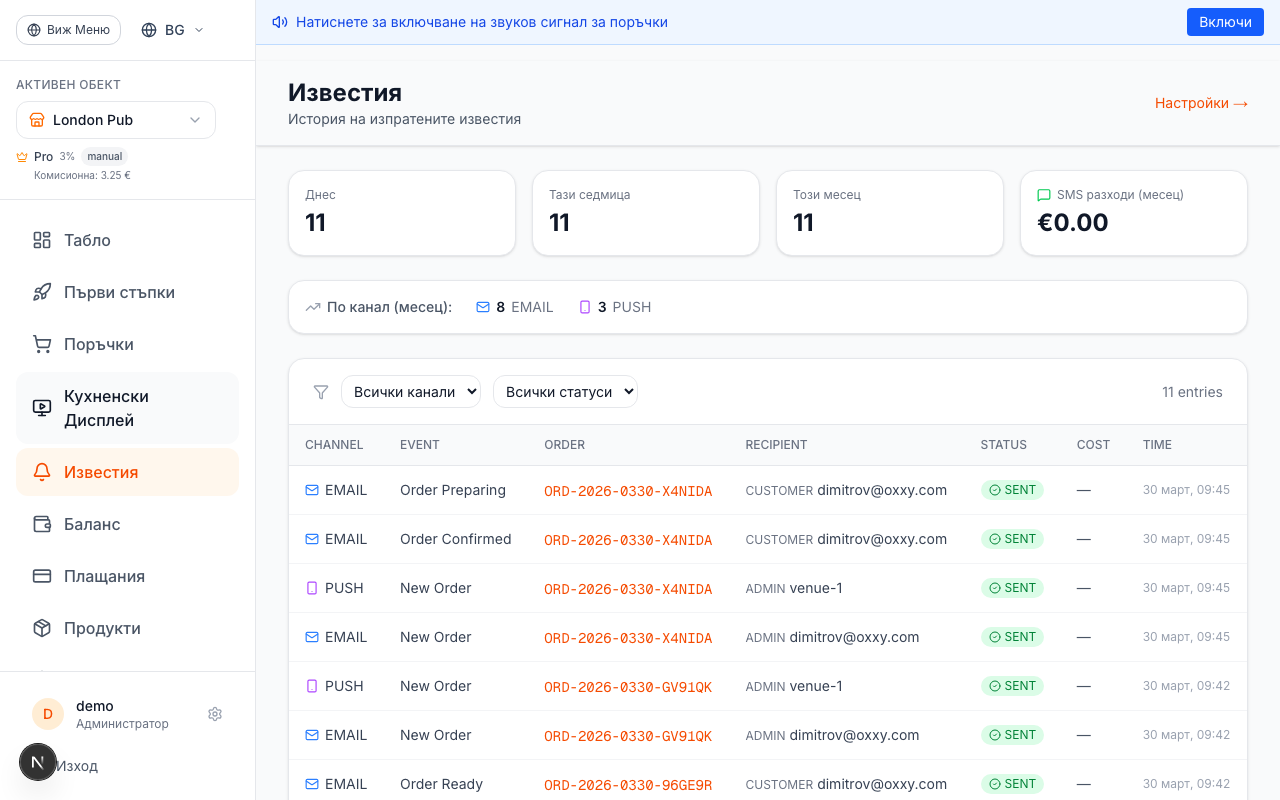Click the filter funnel icon
Viewport: 1280px width, 800px height.
321,392
